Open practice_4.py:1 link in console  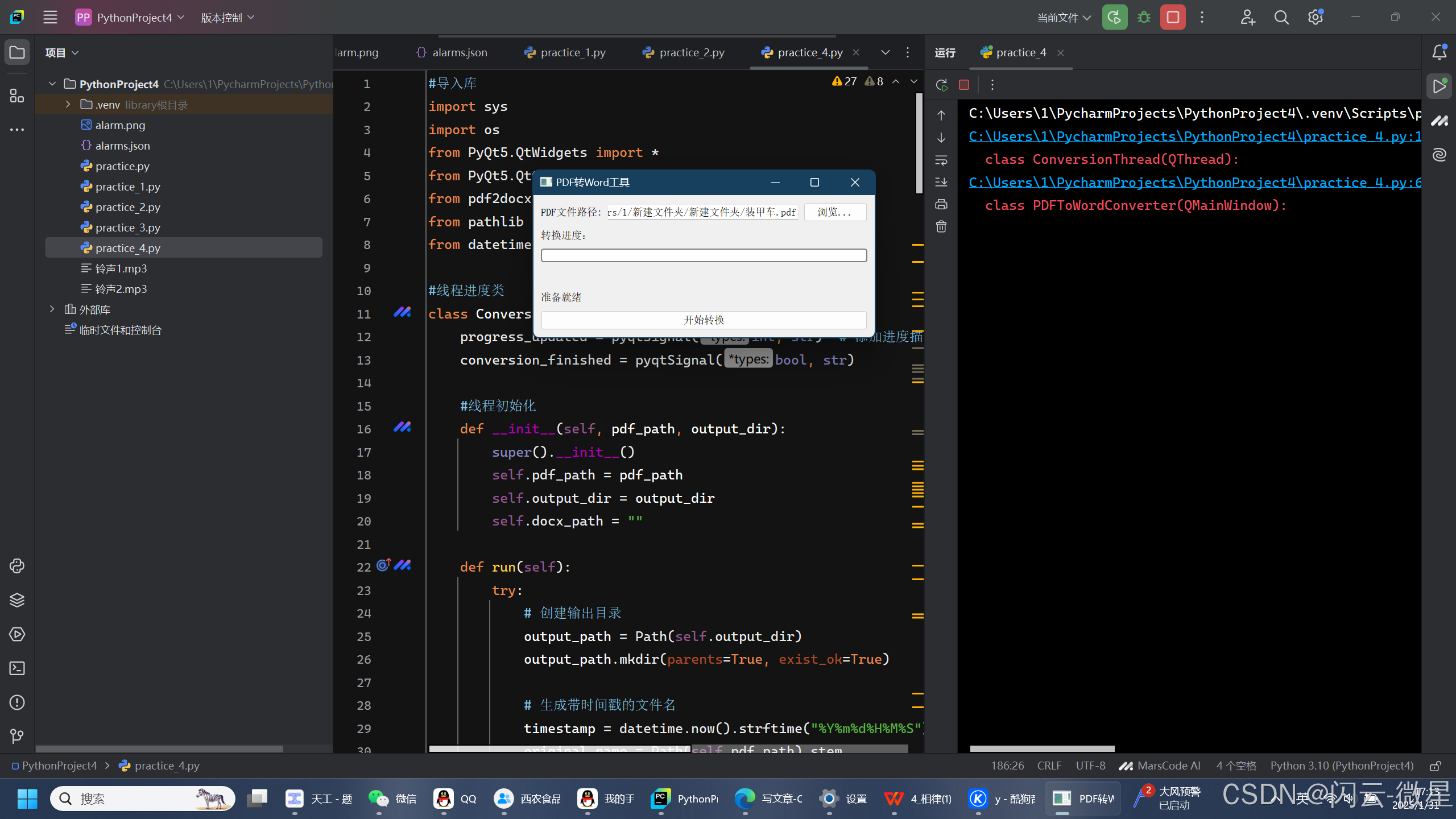1194,136
